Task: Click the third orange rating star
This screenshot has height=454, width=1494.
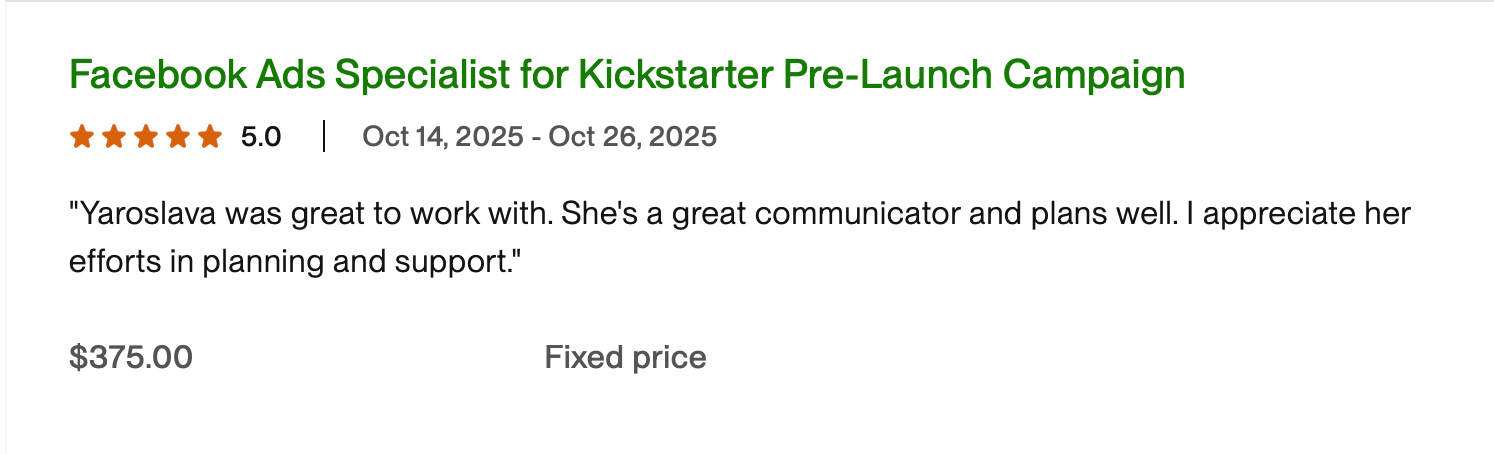Action: (145, 136)
